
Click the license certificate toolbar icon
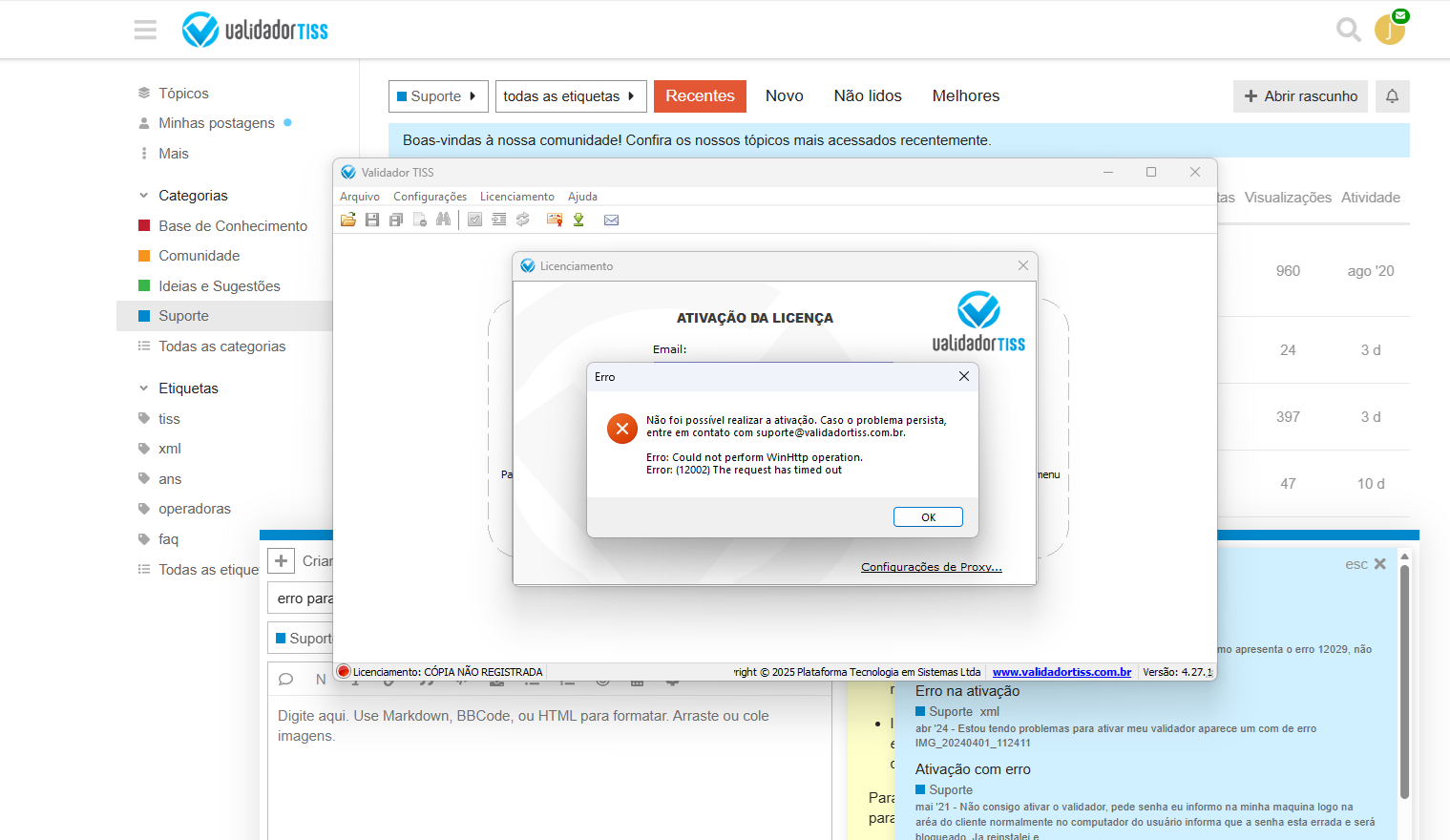point(554,220)
